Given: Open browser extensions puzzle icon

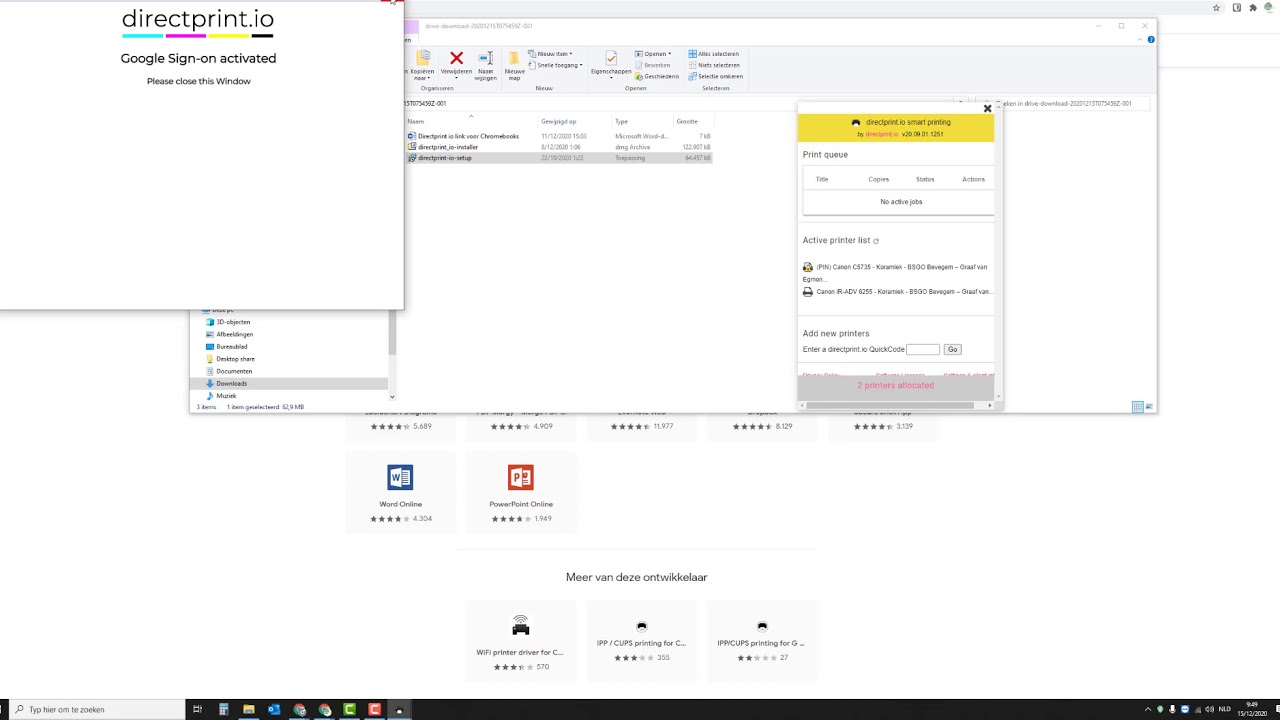Looking at the screenshot, I should point(1253,7).
